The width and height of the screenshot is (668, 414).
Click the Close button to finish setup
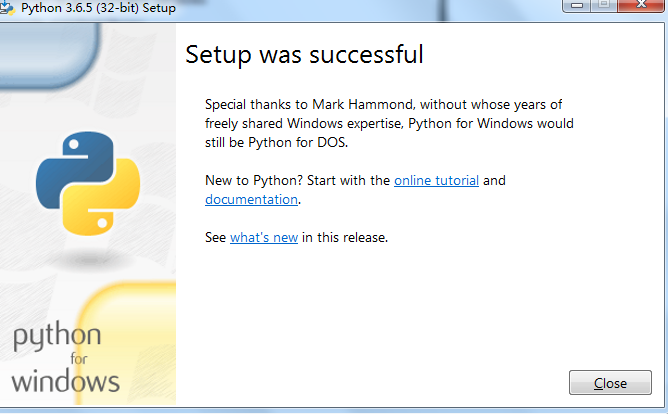pos(610,382)
